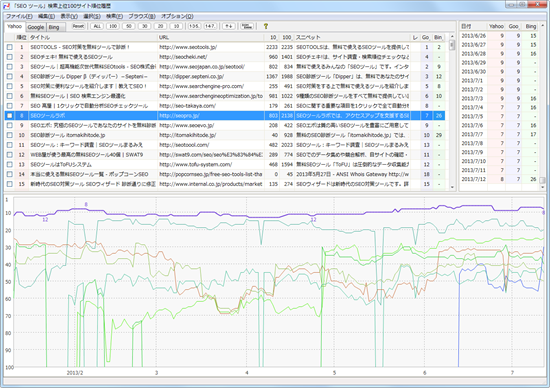Viewport: 550px width, 388px height.
Task: Sort by the スニペット column header
Action: pyautogui.click(x=352, y=37)
